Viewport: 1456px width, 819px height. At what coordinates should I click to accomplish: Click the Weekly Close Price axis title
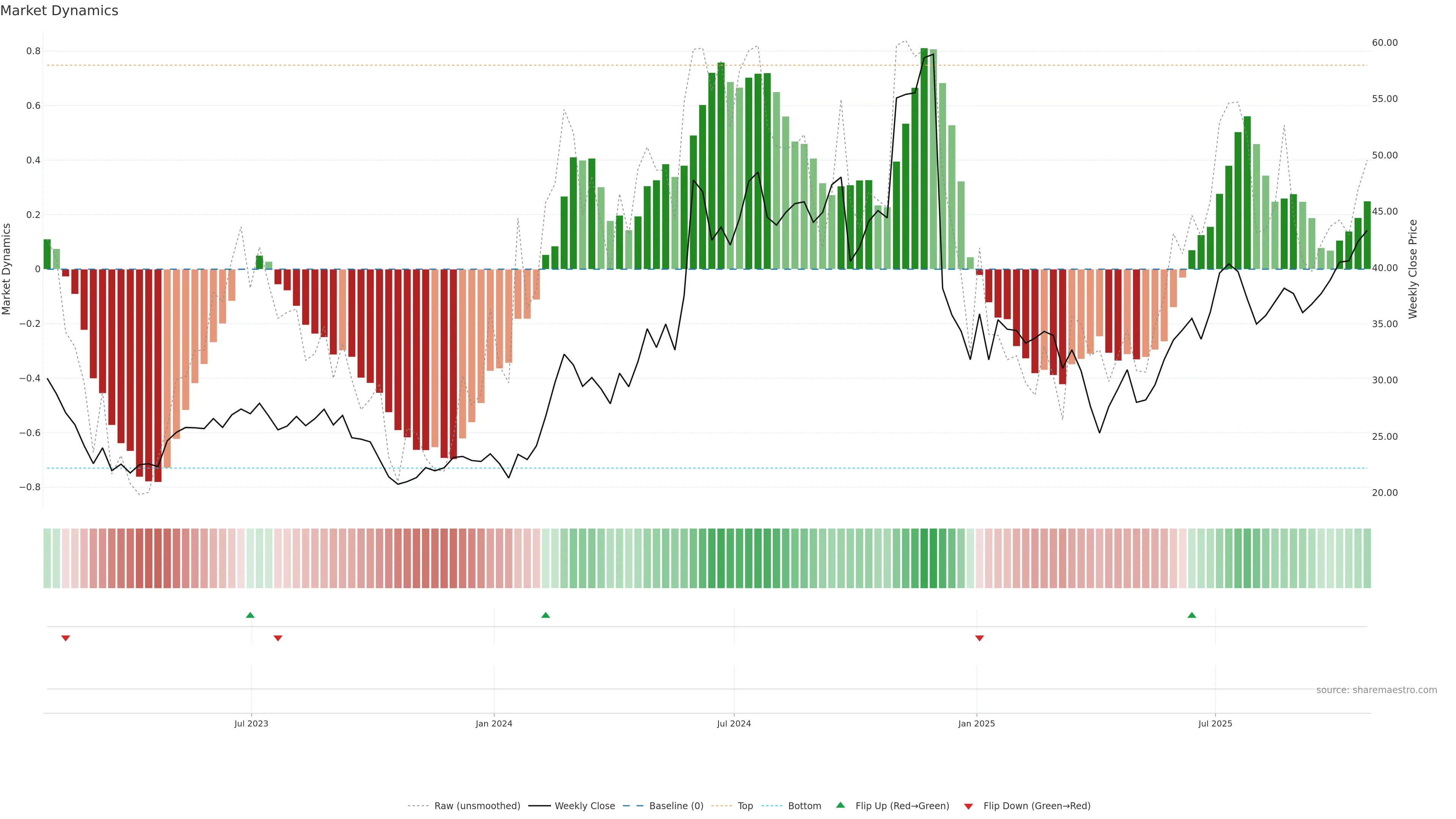pos(1412,269)
